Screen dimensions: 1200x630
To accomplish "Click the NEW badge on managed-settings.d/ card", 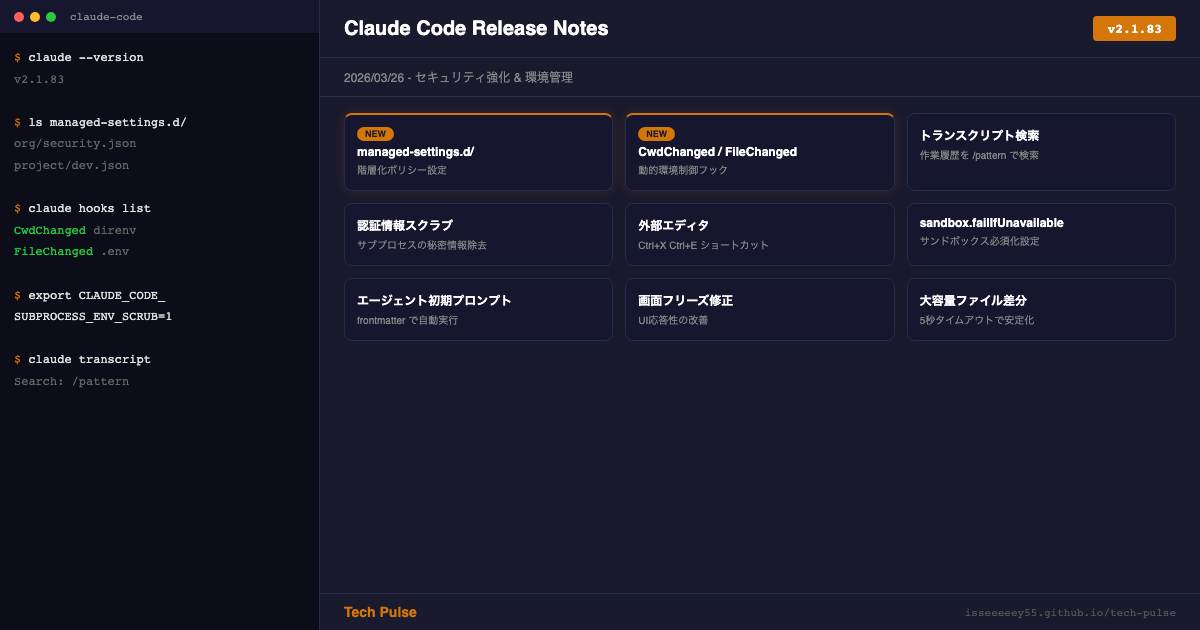I will 375,134.
